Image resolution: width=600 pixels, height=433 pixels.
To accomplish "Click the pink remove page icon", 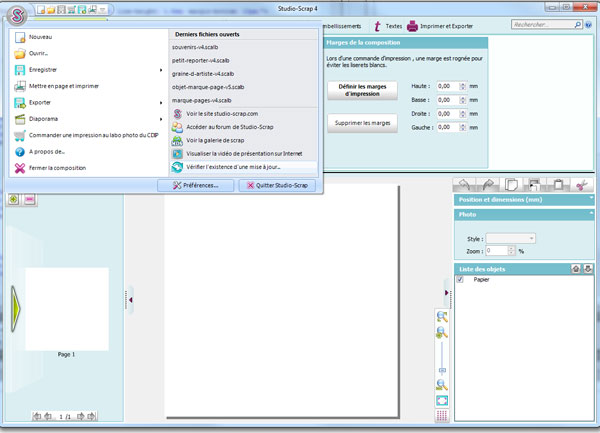I will click(30, 199).
